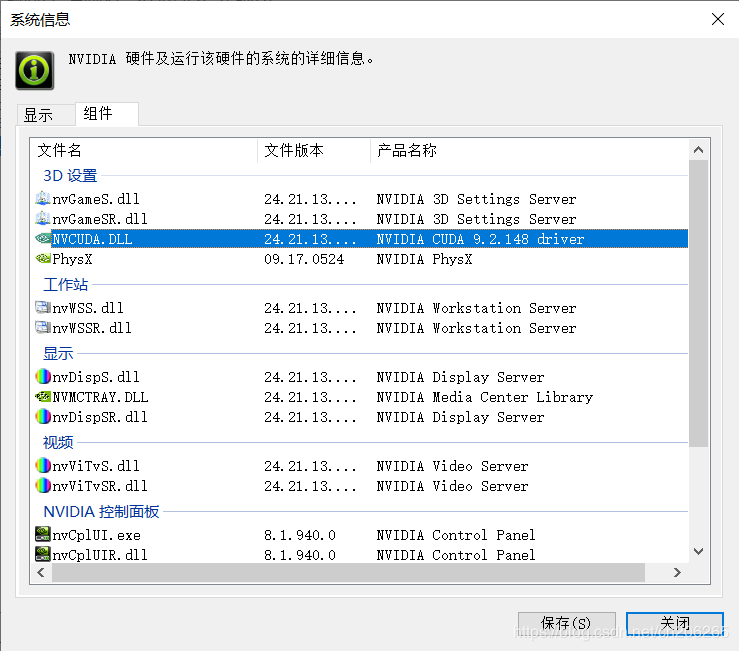This screenshot has width=739, height=651.
Task: Click the PhysX row icon
Action: pyautogui.click(x=42, y=258)
